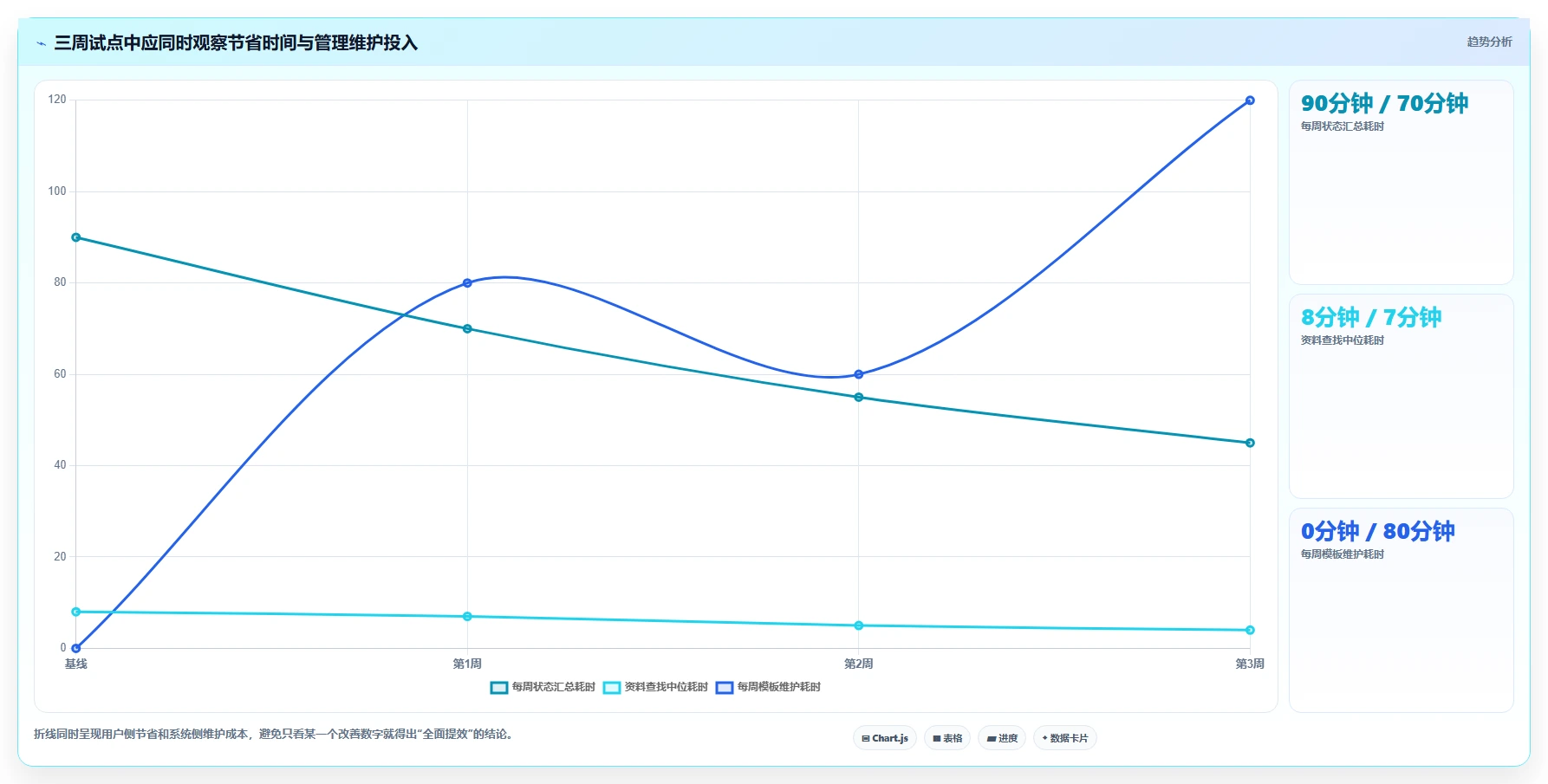Select the 表格 tag
Screen dimensions: 1548x784
(947, 738)
